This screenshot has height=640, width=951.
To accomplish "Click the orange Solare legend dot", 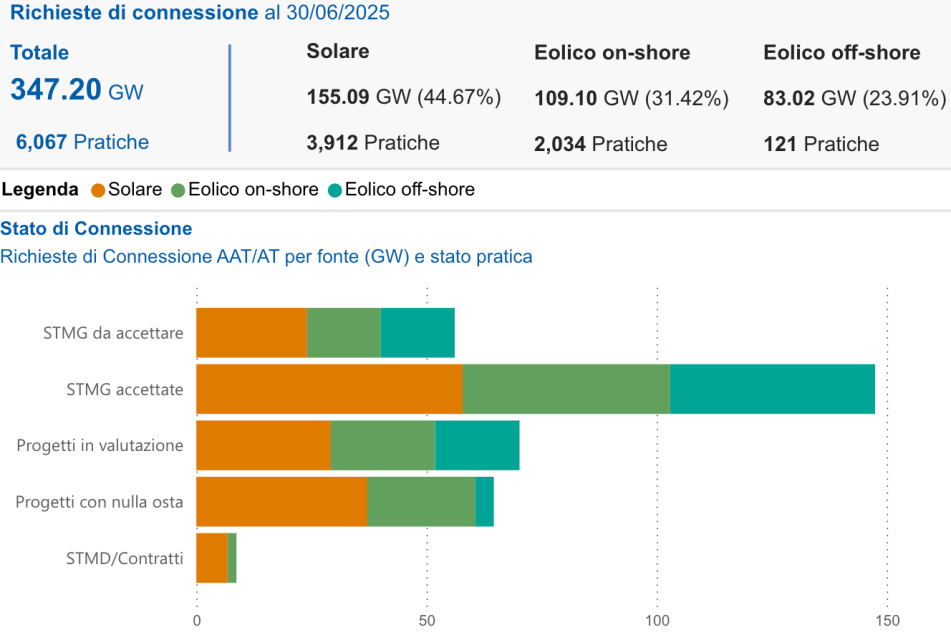I will point(98,190).
